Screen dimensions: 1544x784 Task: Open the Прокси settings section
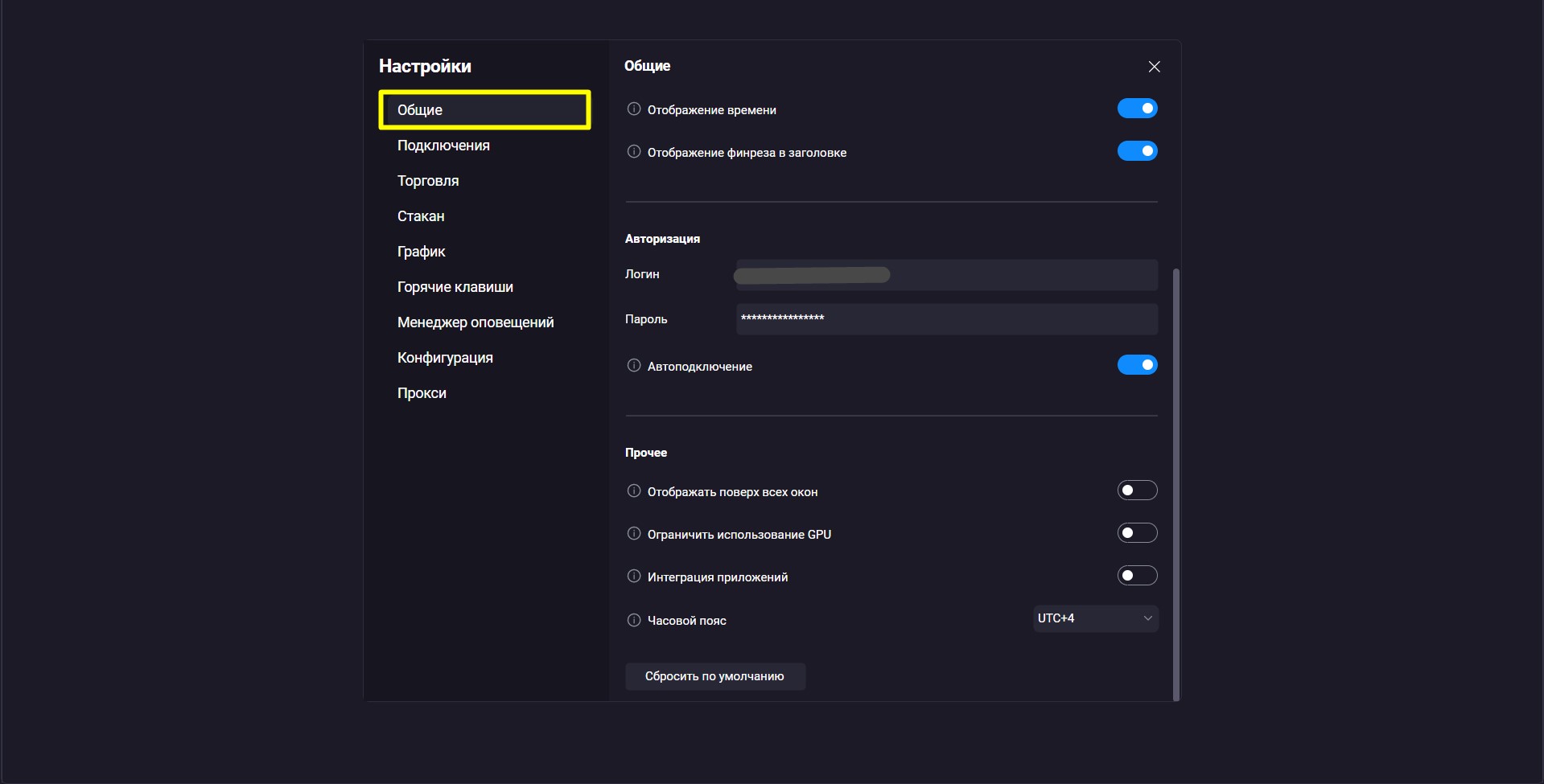(422, 393)
